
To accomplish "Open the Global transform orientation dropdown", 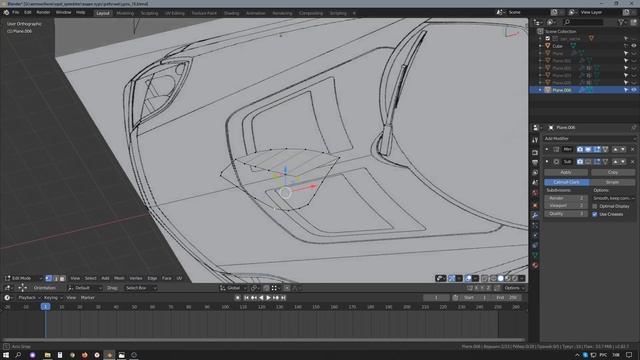I will pos(233,288).
